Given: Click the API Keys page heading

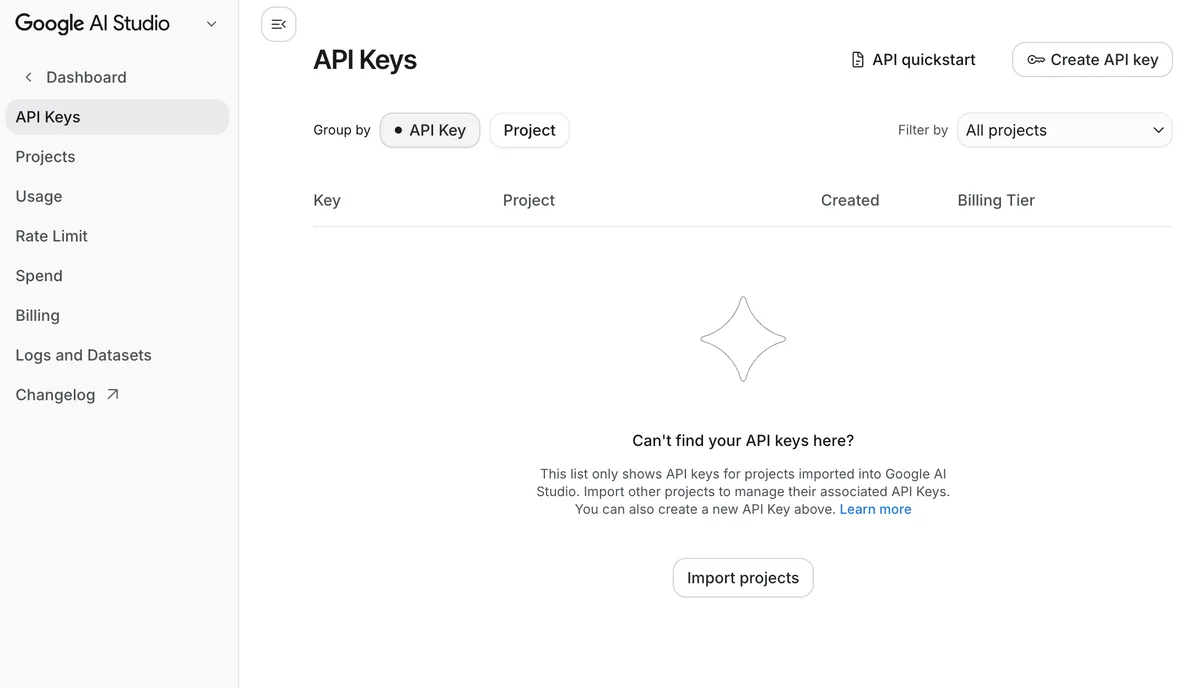Looking at the screenshot, I should (x=365, y=60).
